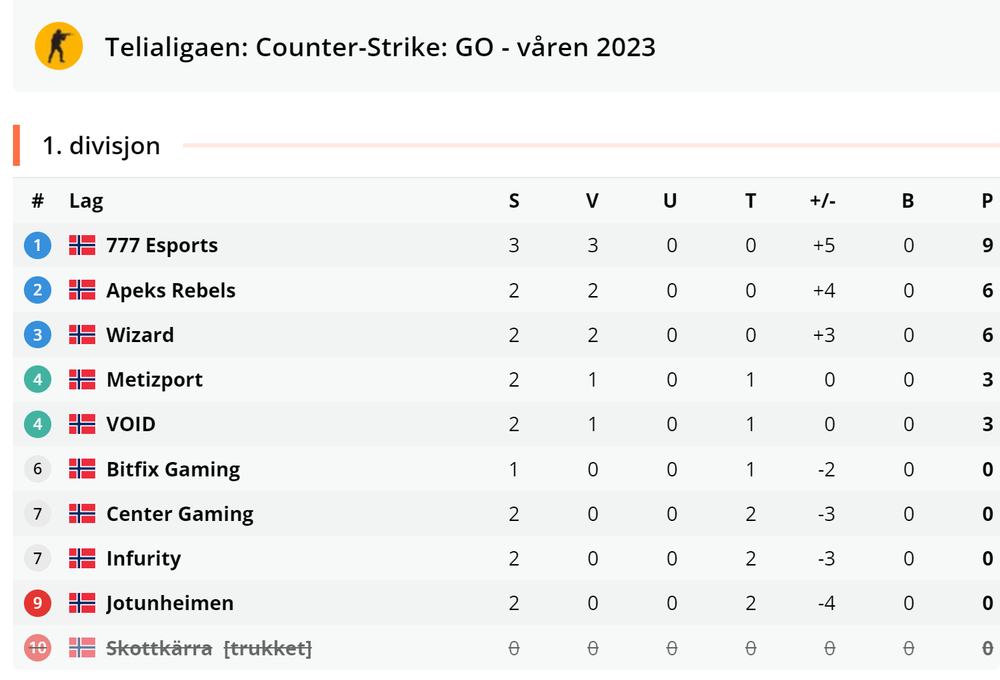Image resolution: width=1000 pixels, height=680 pixels.
Task: Click the Norwegian flag beside 777 Esports
Action: (x=82, y=245)
